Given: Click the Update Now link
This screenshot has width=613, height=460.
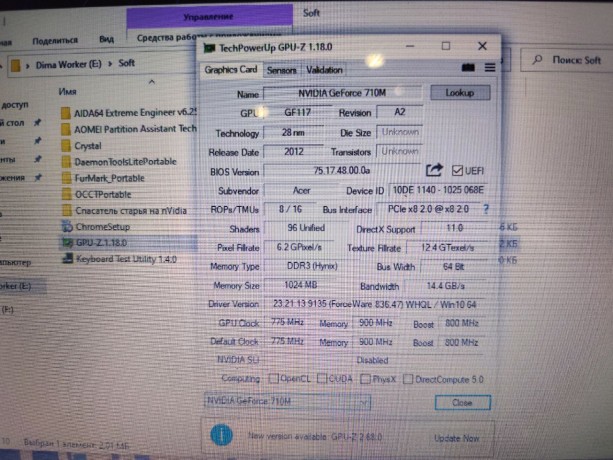Looking at the screenshot, I should click(x=457, y=438).
